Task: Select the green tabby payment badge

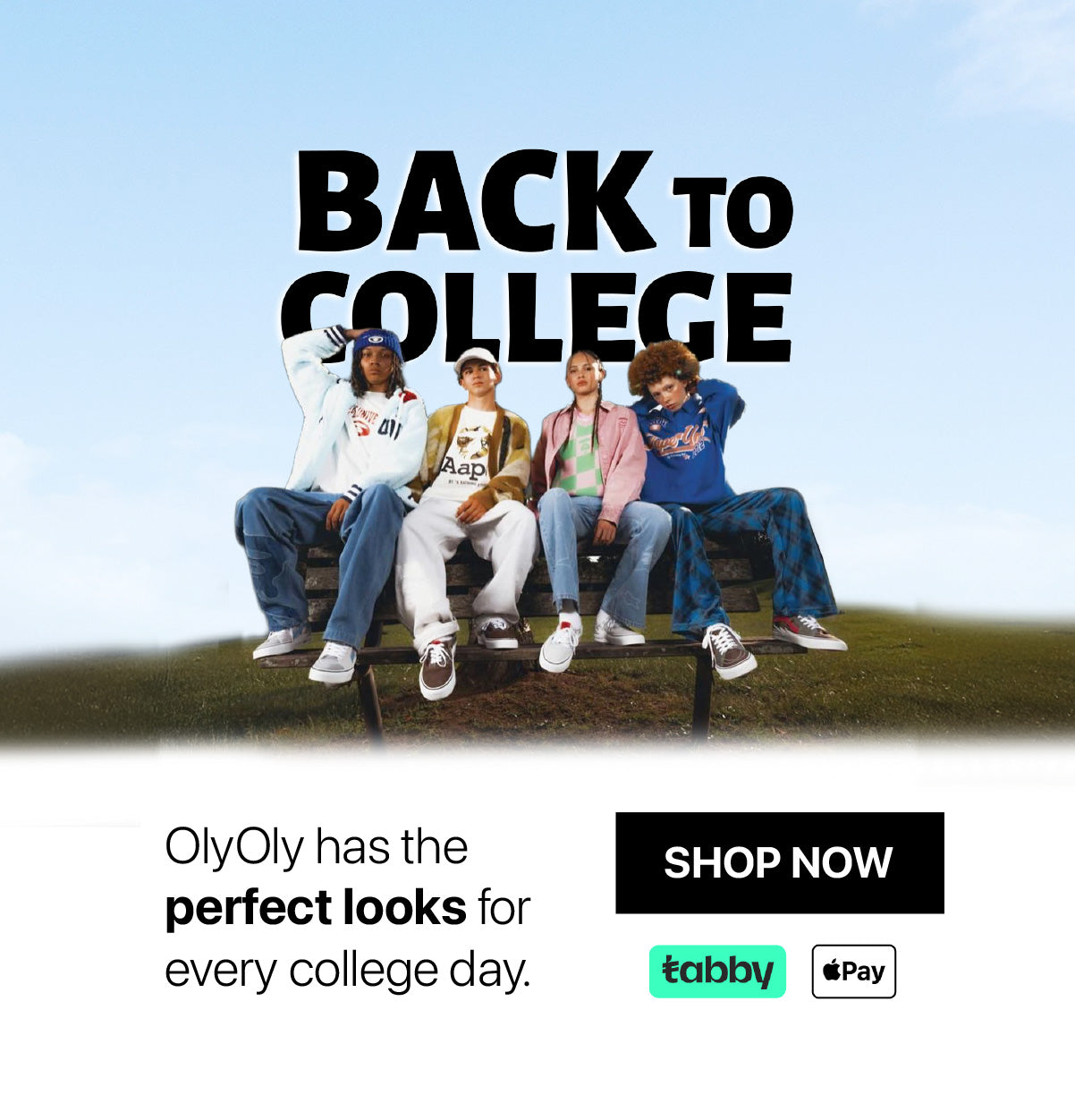Action: point(717,972)
